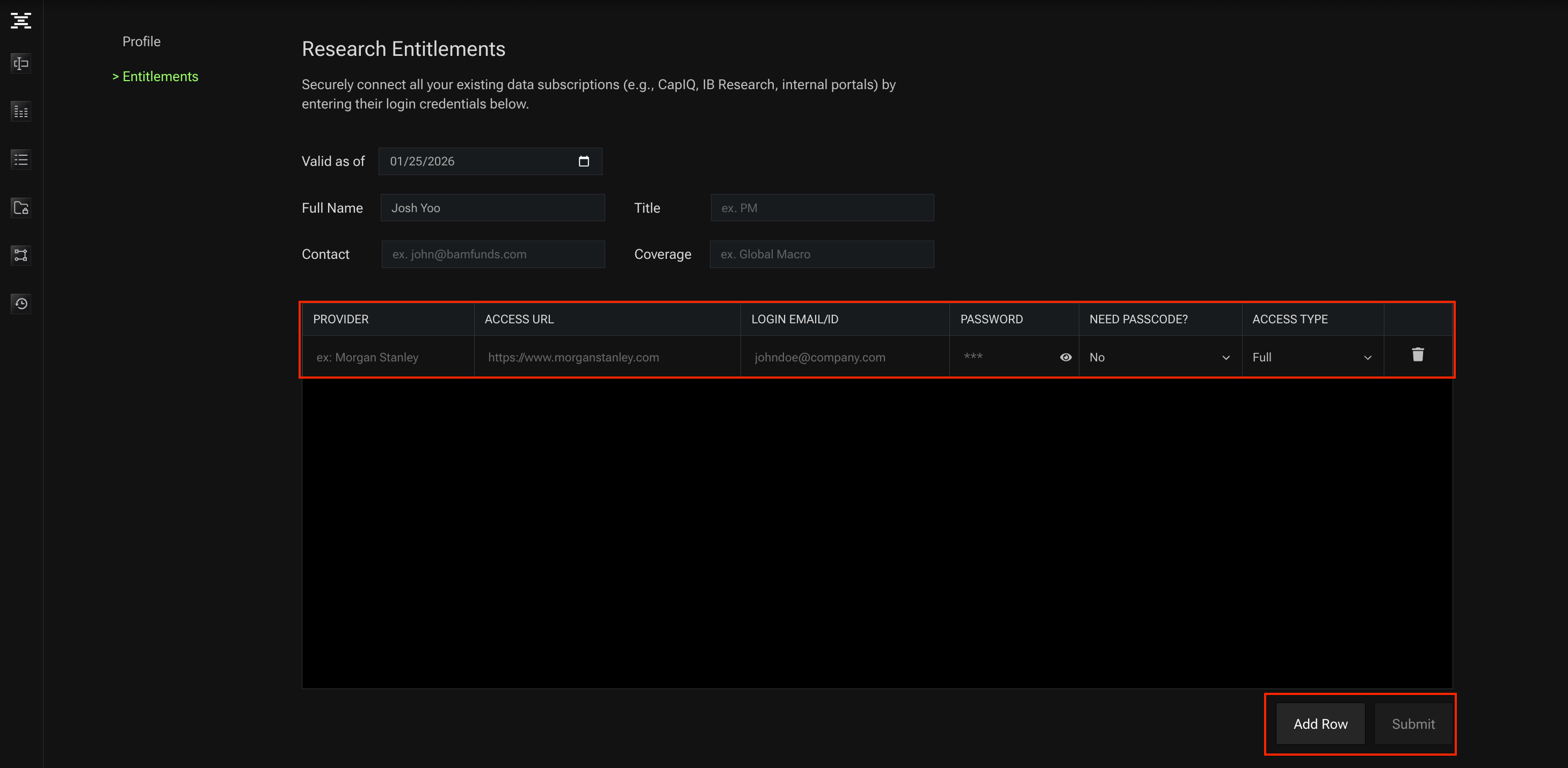Click into the Title input field

(822, 208)
